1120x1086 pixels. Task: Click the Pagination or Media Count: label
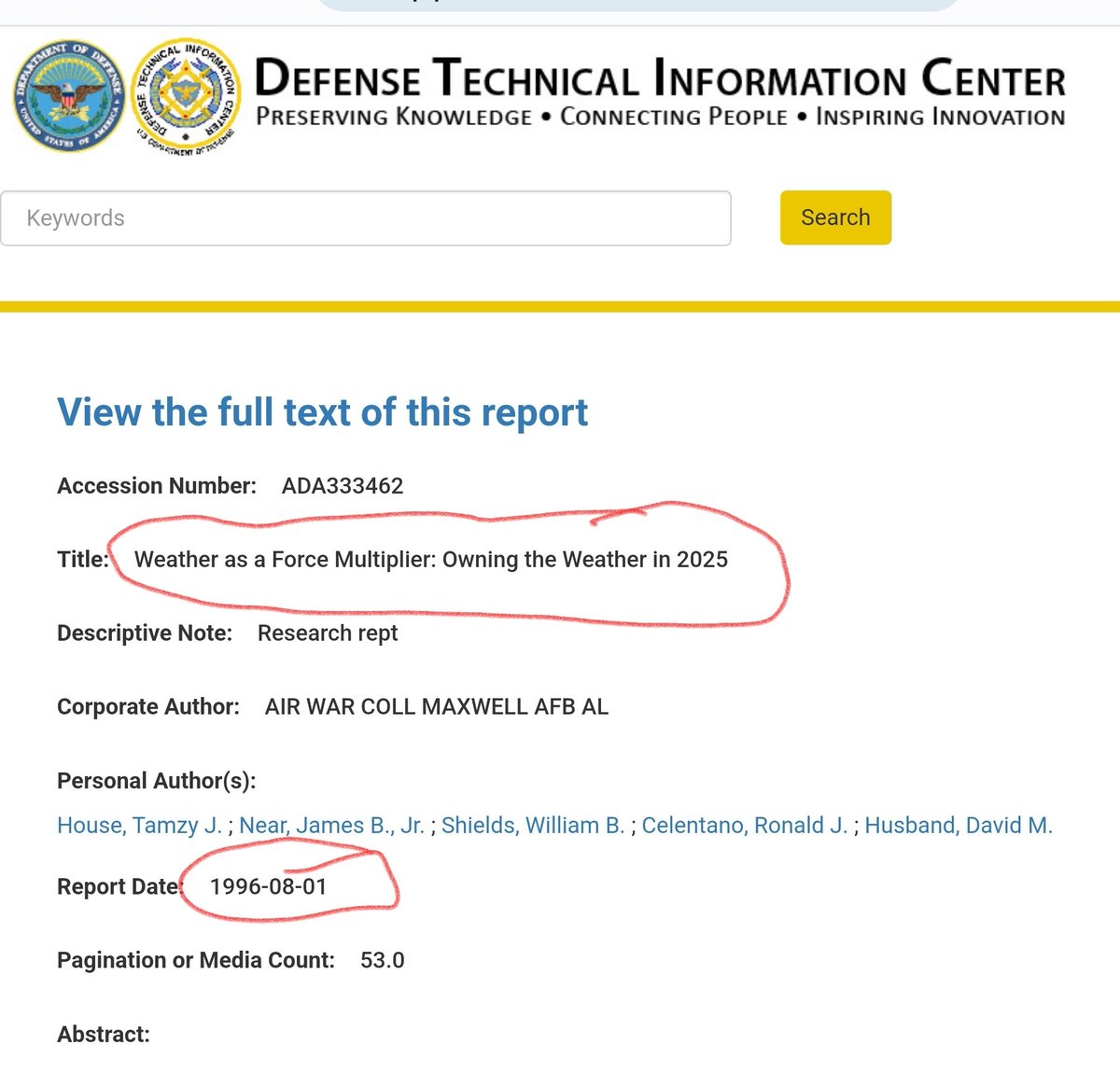pos(196,960)
